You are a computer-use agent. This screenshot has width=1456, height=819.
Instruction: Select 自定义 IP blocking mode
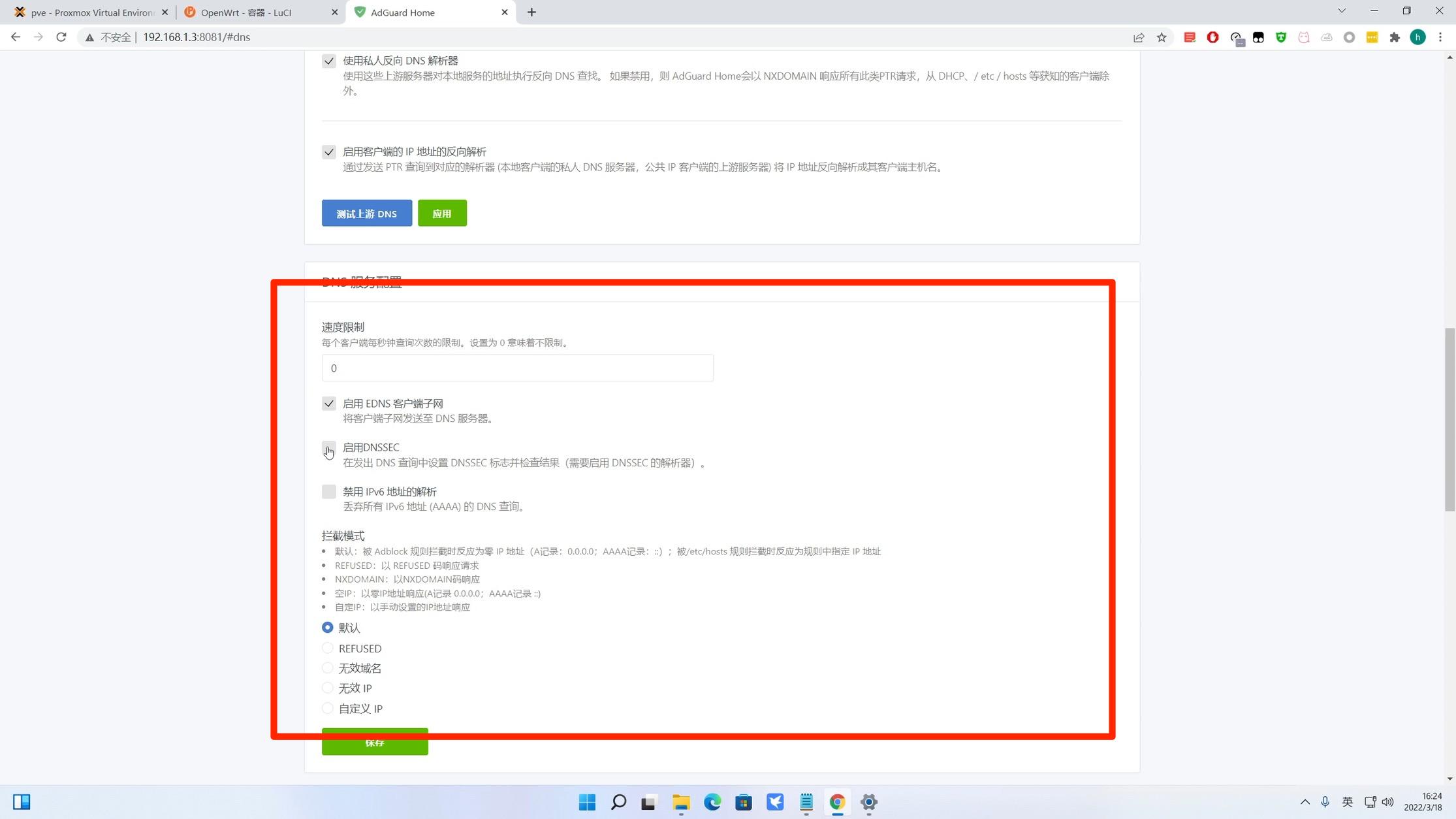(x=327, y=708)
